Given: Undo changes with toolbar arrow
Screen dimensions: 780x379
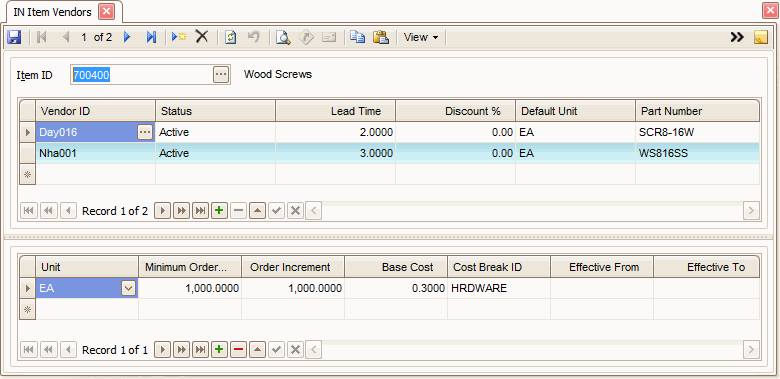Looking at the screenshot, I should coord(254,37).
